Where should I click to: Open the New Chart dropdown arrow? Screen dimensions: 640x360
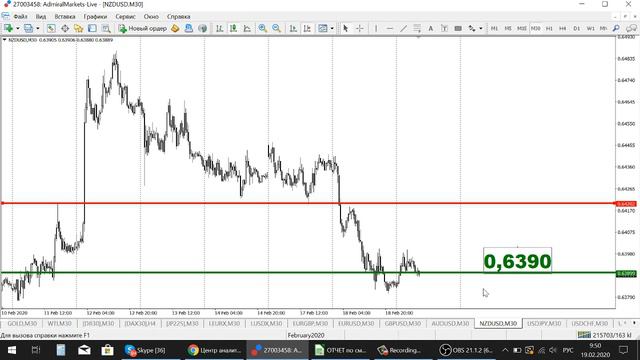click(x=18, y=29)
